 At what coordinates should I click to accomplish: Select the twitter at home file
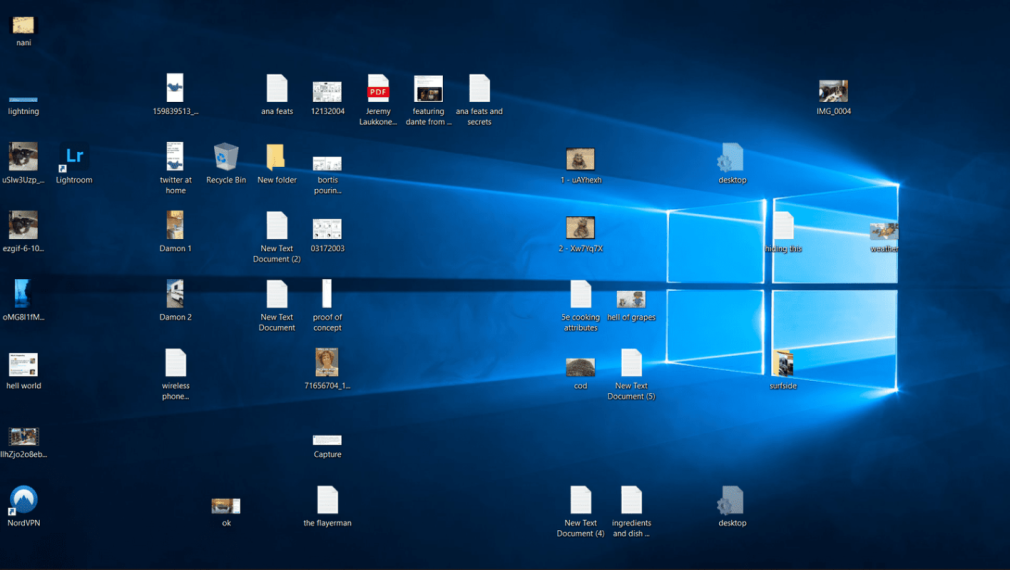point(175,168)
